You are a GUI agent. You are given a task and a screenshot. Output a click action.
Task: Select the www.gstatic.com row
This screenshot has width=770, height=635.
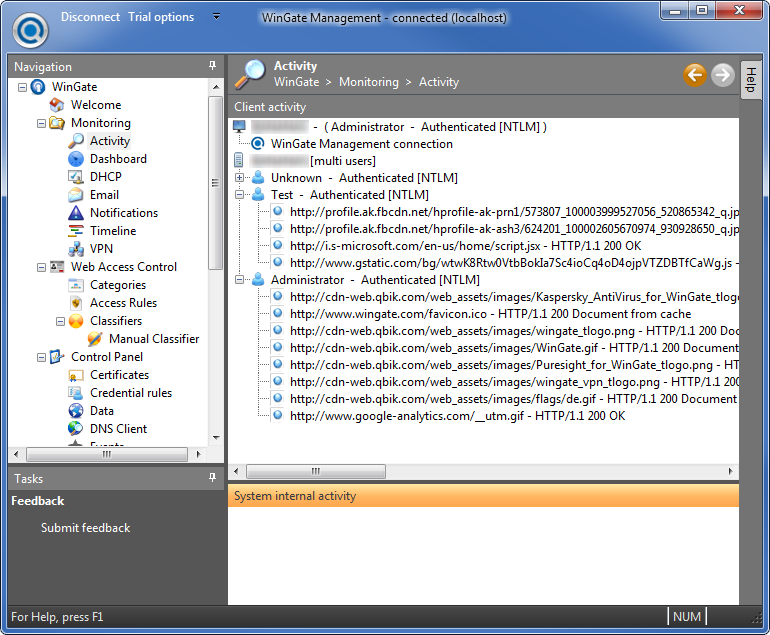point(514,263)
